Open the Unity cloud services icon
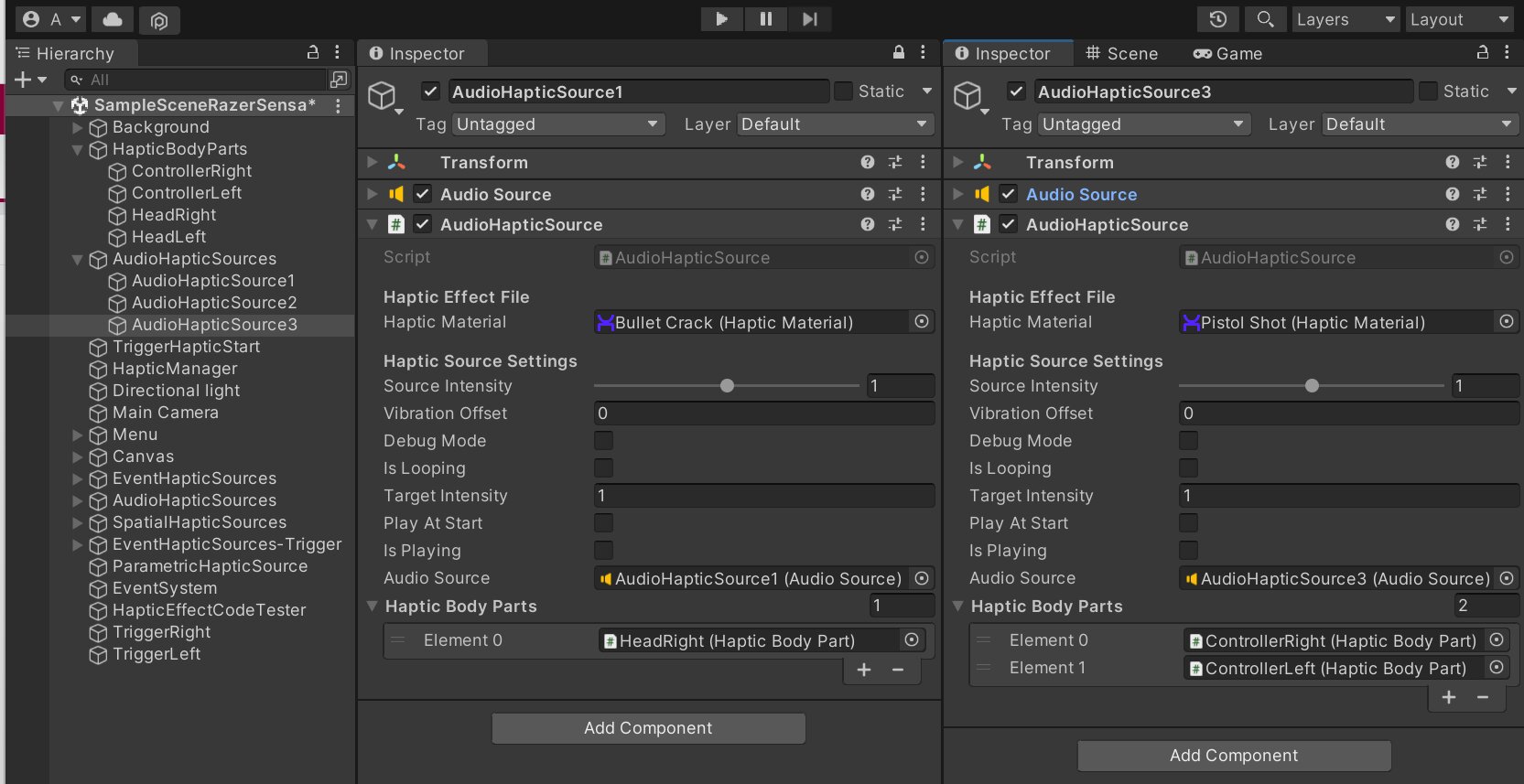This screenshot has height=784, width=1524. (x=112, y=19)
